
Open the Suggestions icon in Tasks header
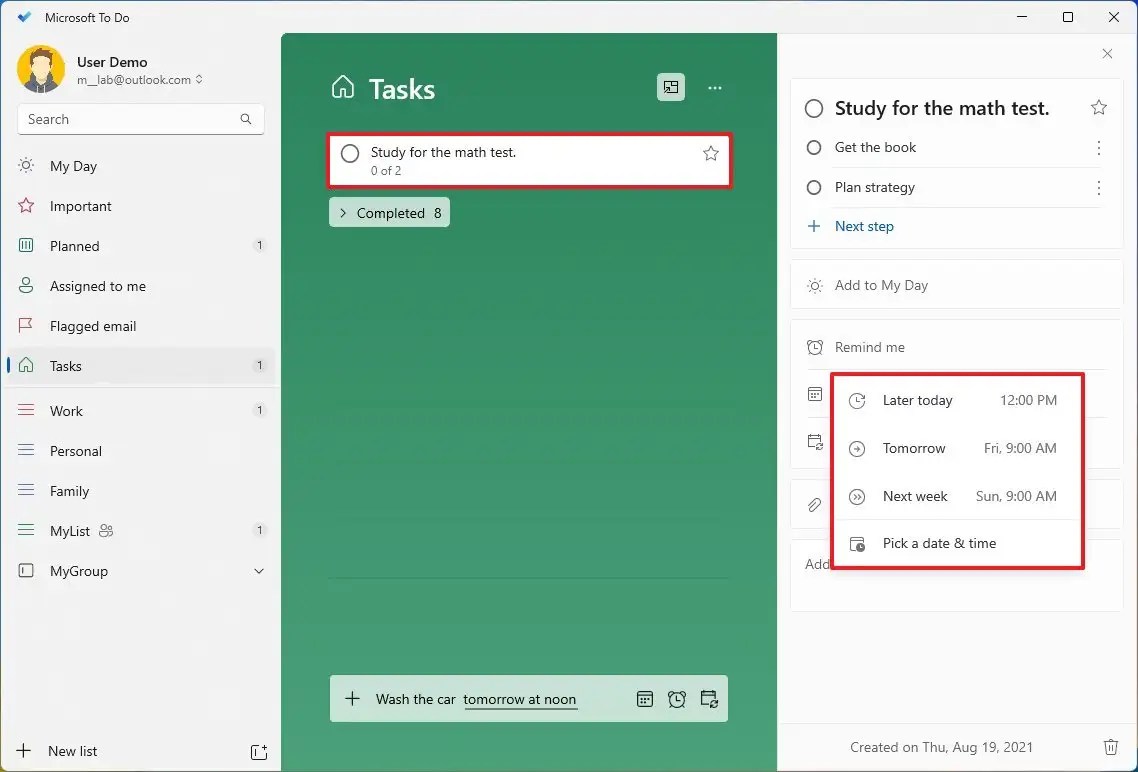pos(671,87)
